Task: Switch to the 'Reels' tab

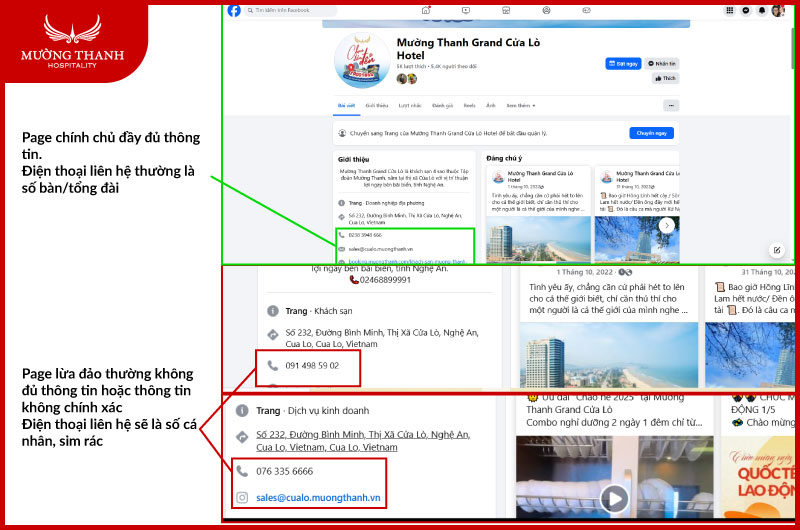Action: click(x=469, y=106)
